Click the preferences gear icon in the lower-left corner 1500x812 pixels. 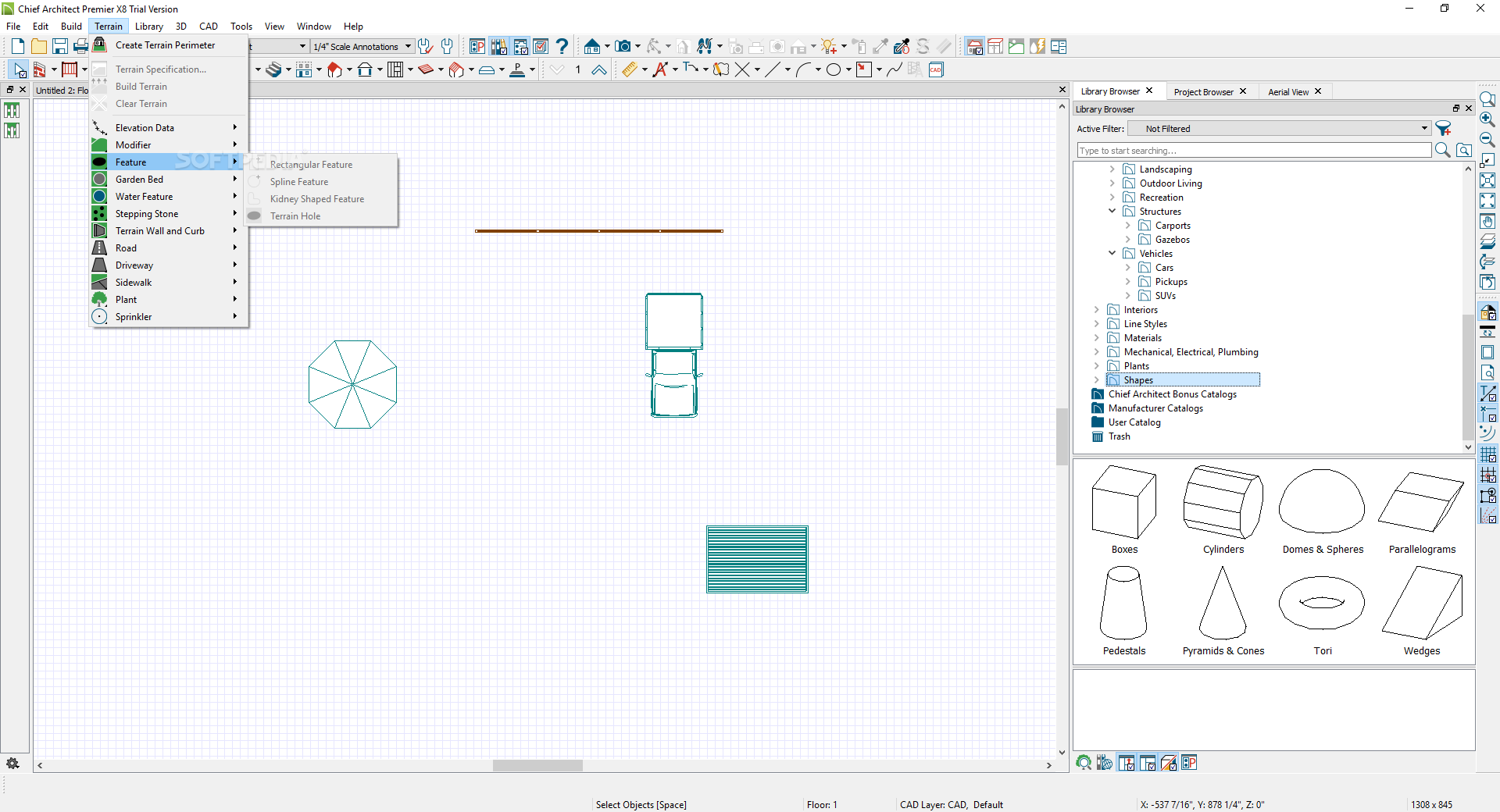(x=12, y=763)
